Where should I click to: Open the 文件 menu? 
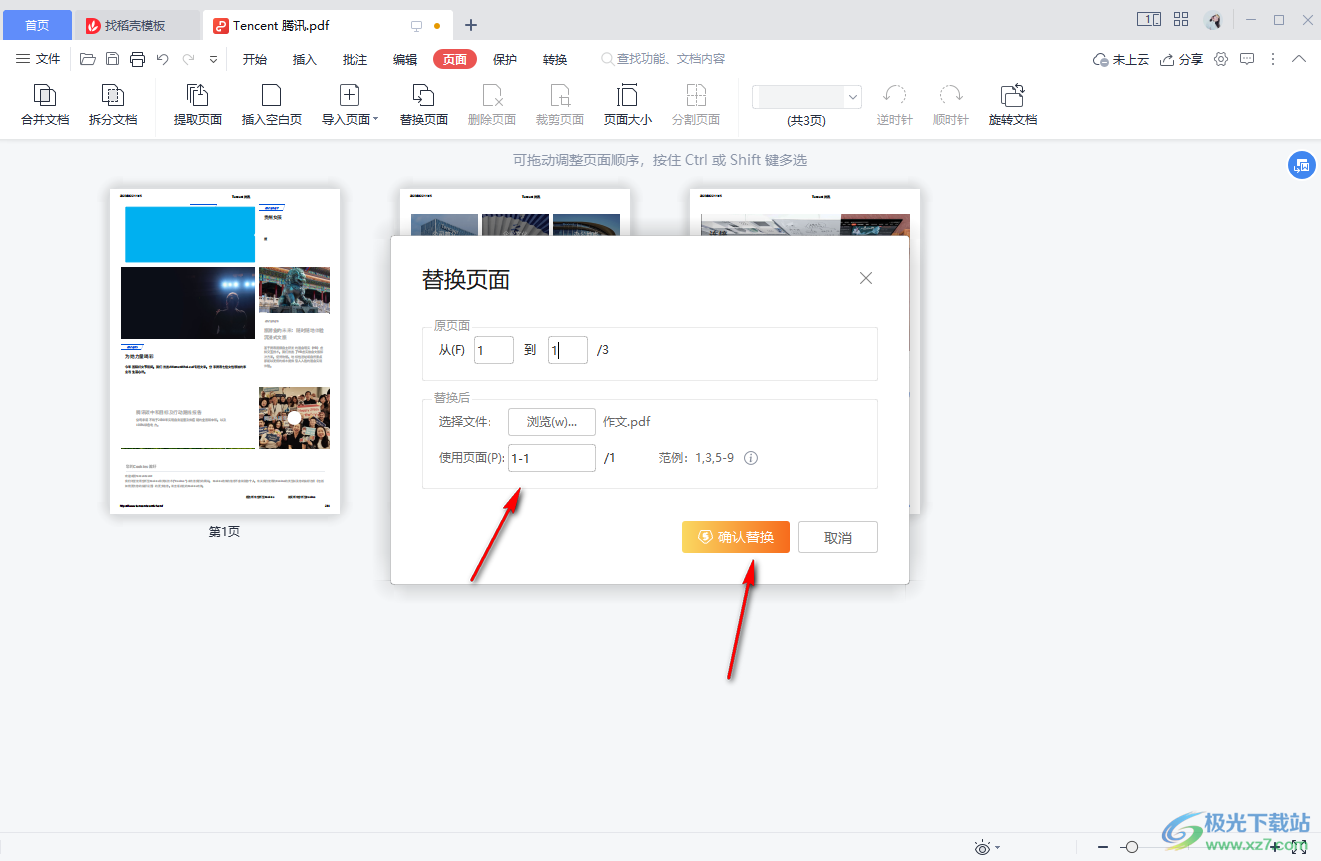pyautogui.click(x=38, y=59)
